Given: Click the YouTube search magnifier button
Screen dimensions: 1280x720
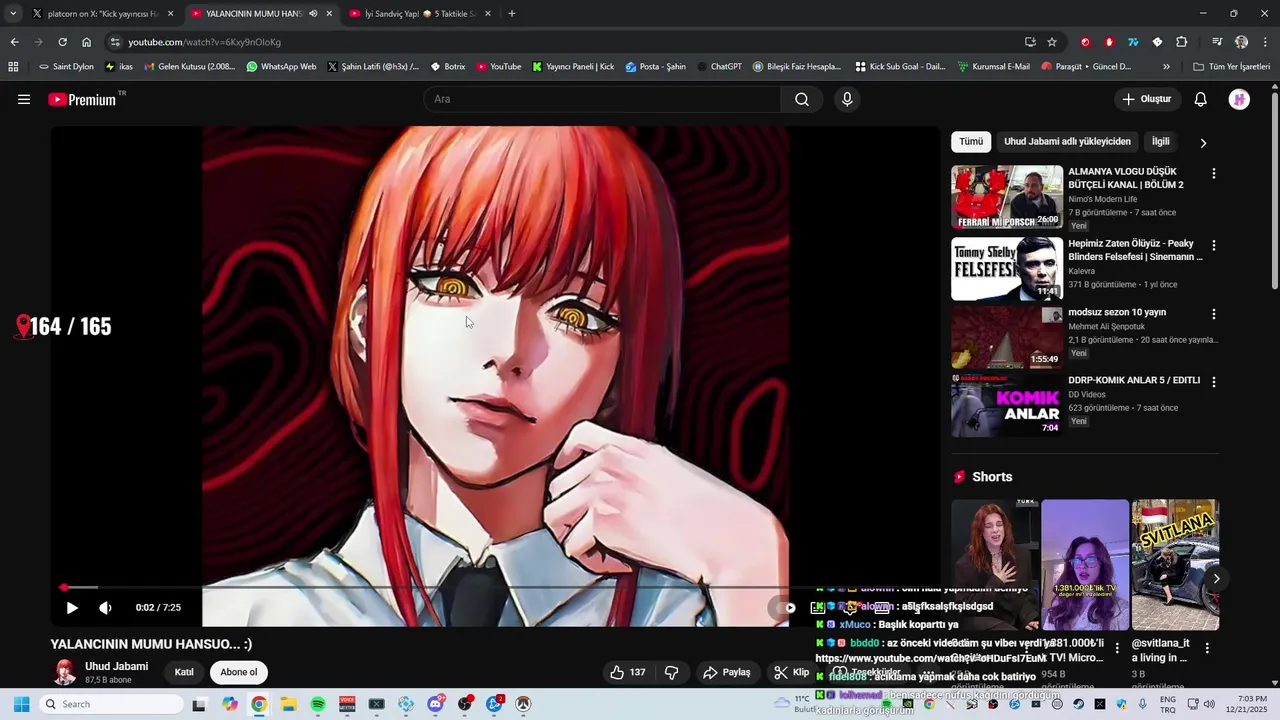Looking at the screenshot, I should click(x=802, y=99).
